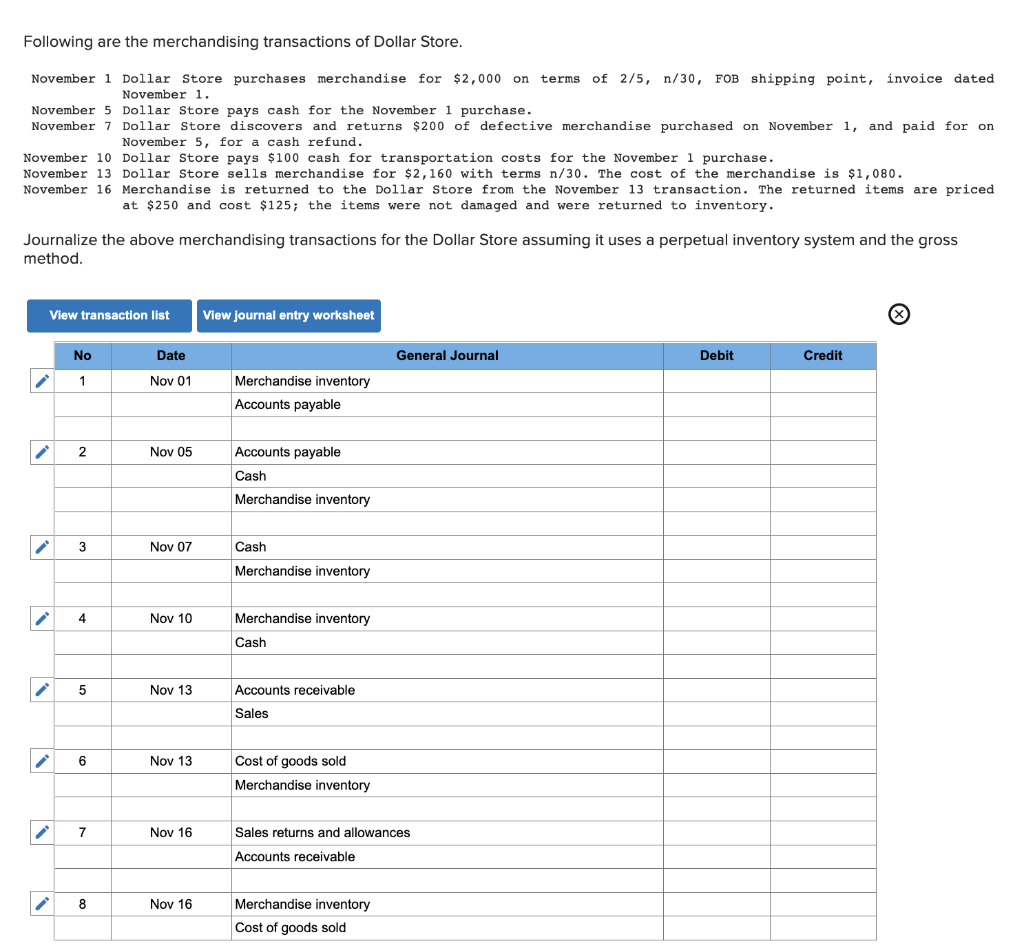Screen dimensions: 1024x948
Task: Click the Credit cell for Sales Nov 13
Action: [823, 713]
